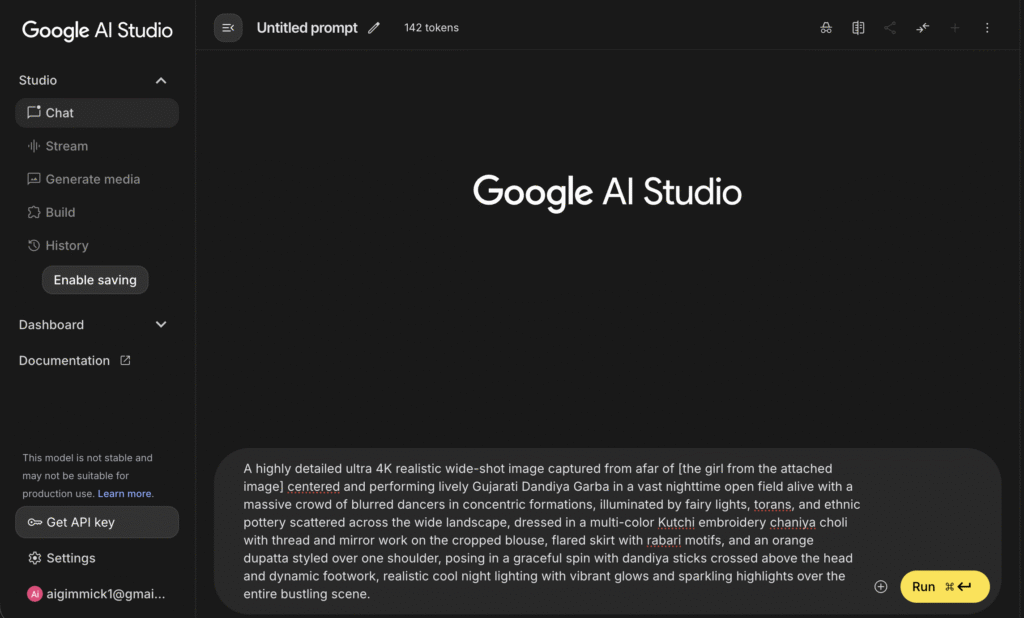Open the three-dot more options menu

click(x=987, y=28)
